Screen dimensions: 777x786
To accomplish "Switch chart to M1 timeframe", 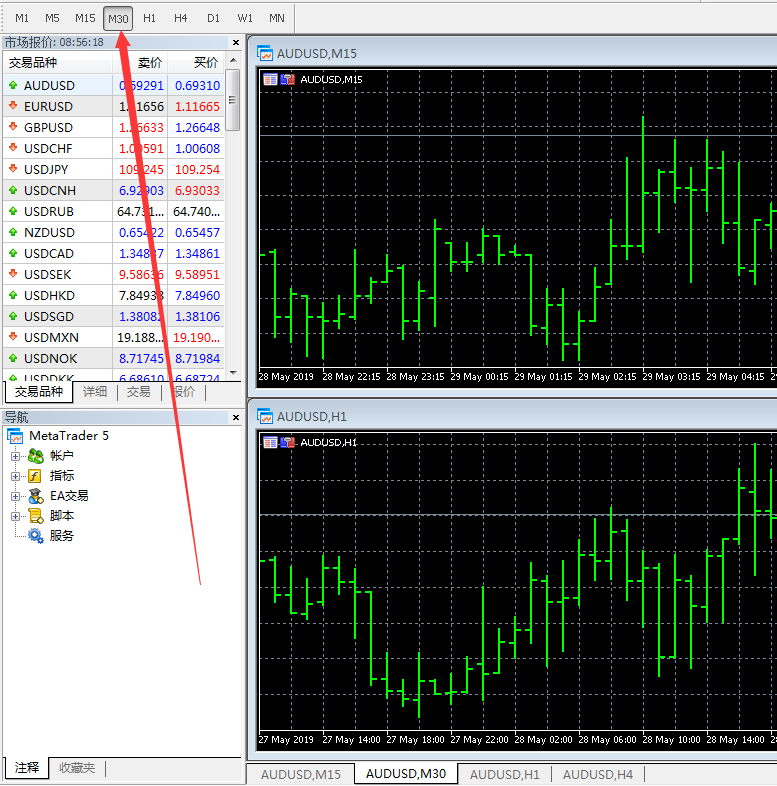I will (x=22, y=19).
